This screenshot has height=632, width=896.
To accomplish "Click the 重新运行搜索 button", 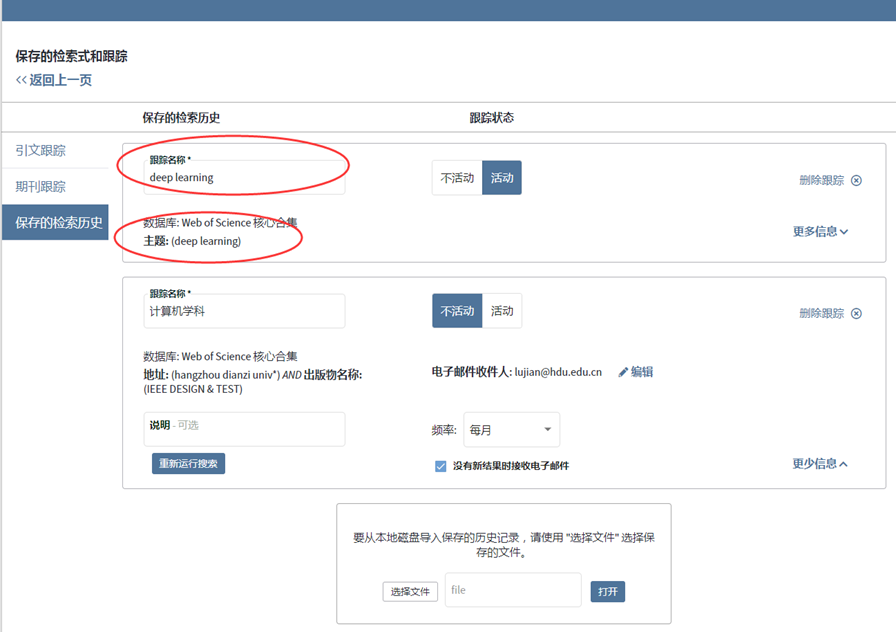I will tap(189, 463).
